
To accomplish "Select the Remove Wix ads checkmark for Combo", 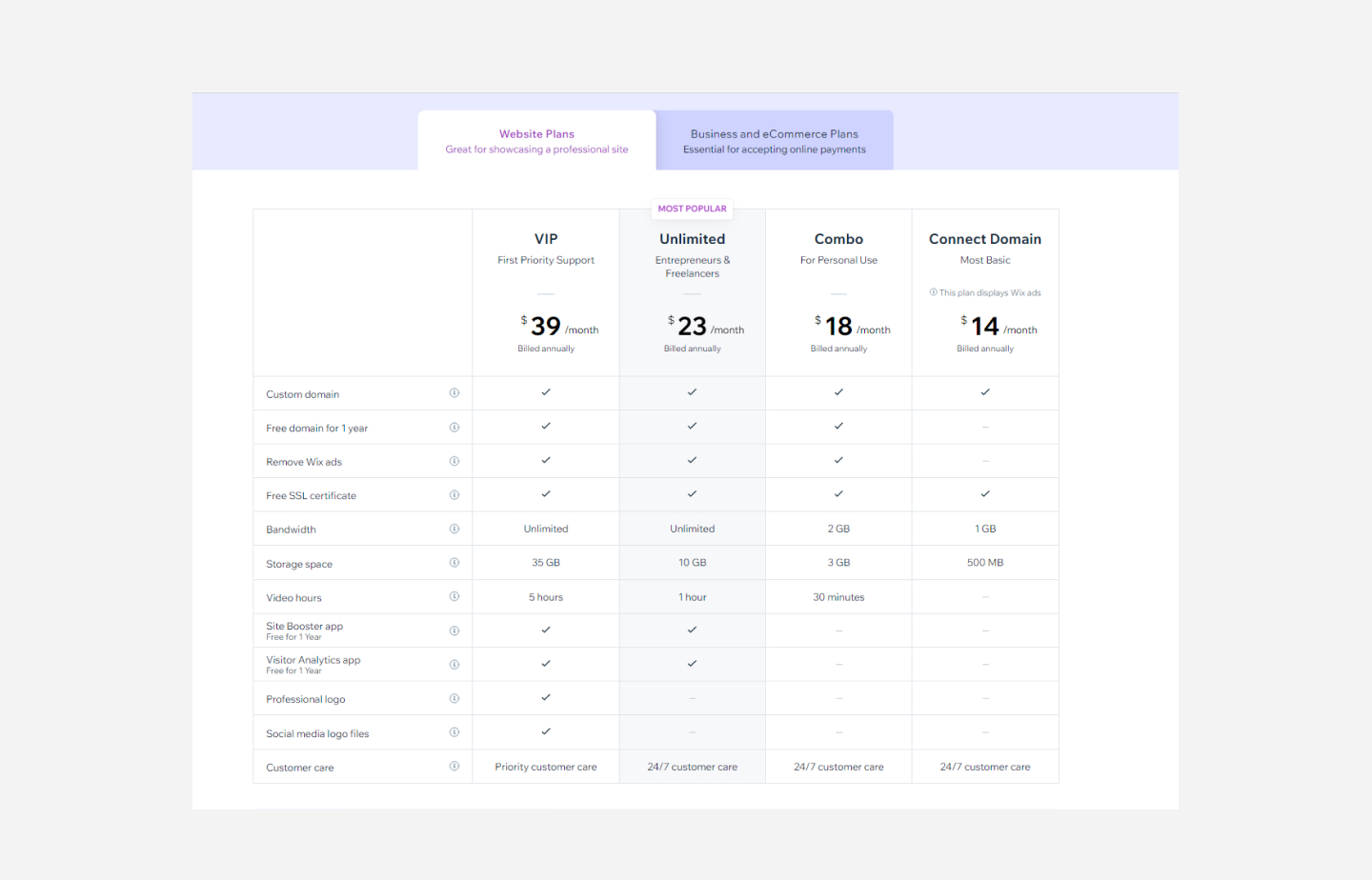I will [838, 461].
